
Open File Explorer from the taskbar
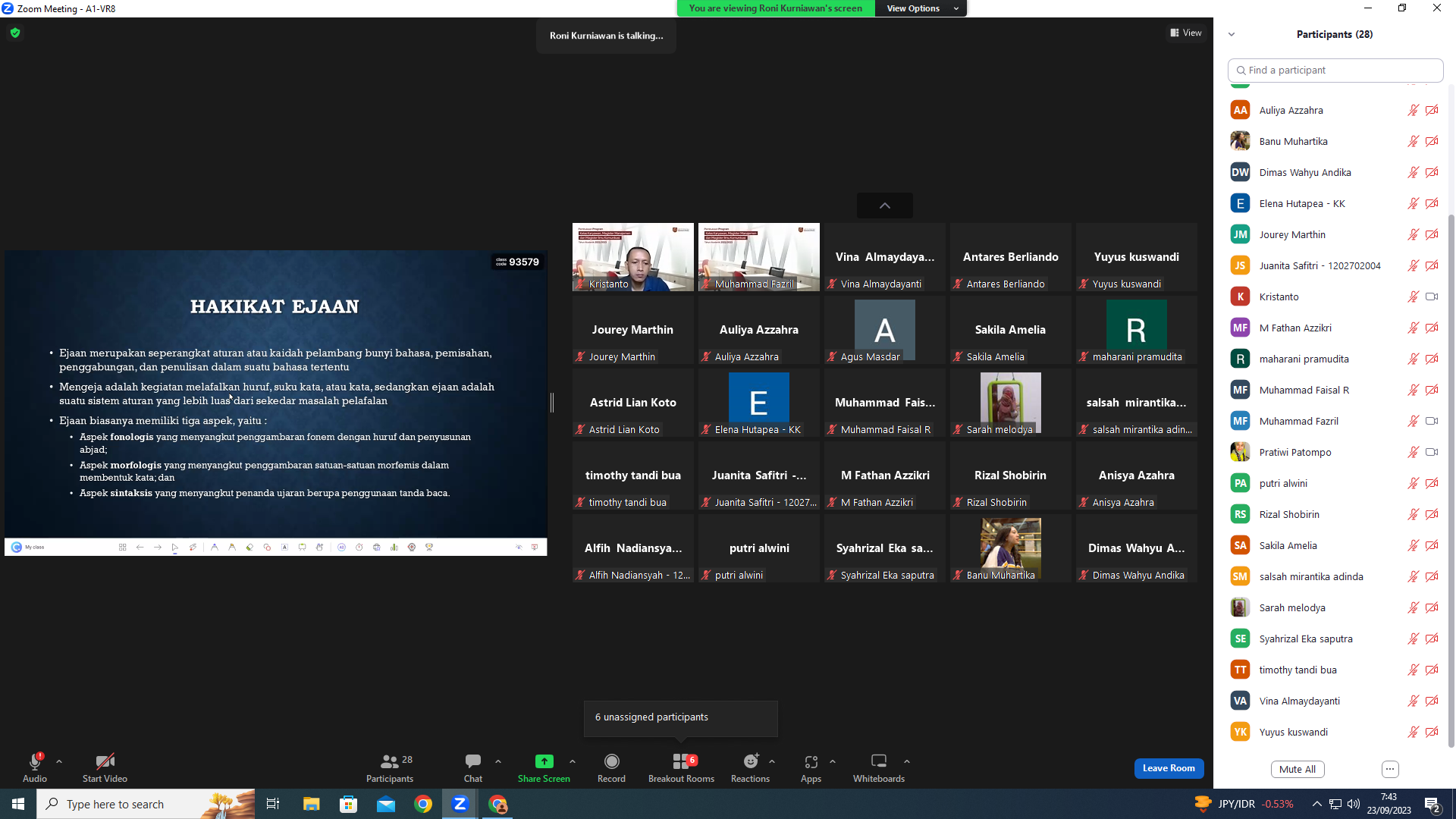pos(311,804)
